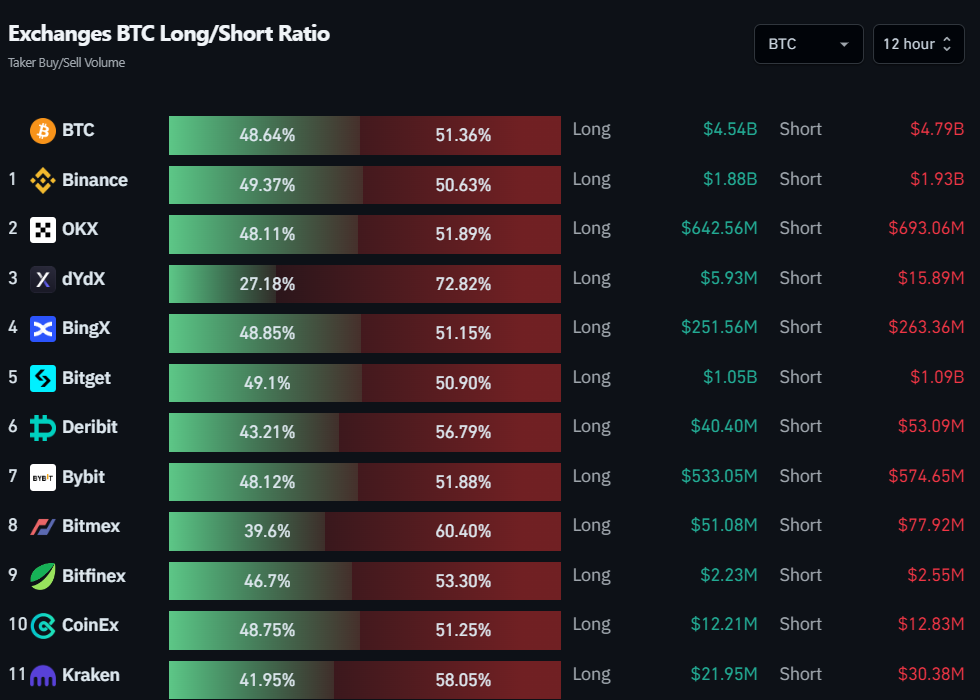Select the Binance exchange icon

click(x=44, y=180)
